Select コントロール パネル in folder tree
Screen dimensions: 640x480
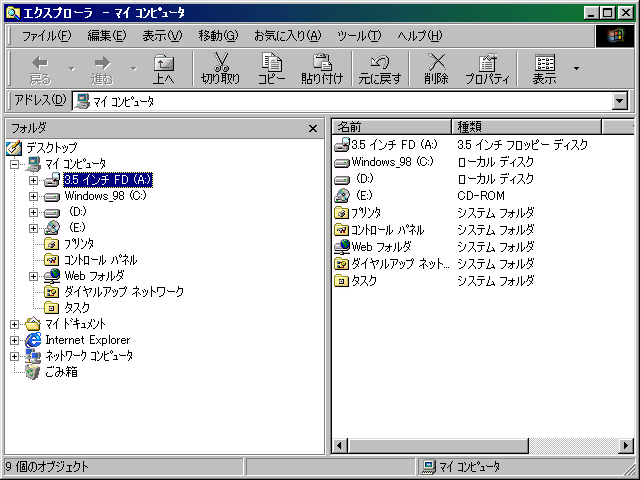click(x=100, y=260)
